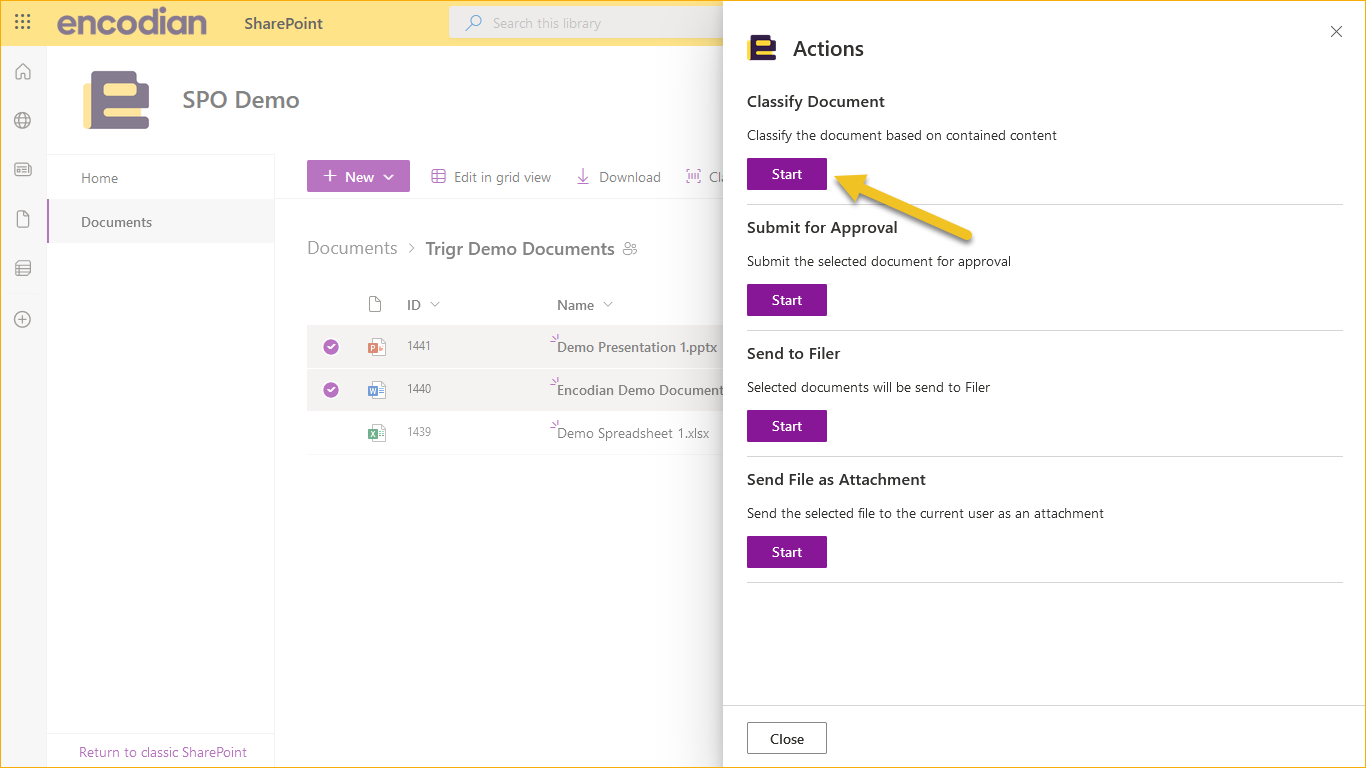This screenshot has height=768, width=1366.
Task: Click the SPO Demo site logo
Action: 117,100
